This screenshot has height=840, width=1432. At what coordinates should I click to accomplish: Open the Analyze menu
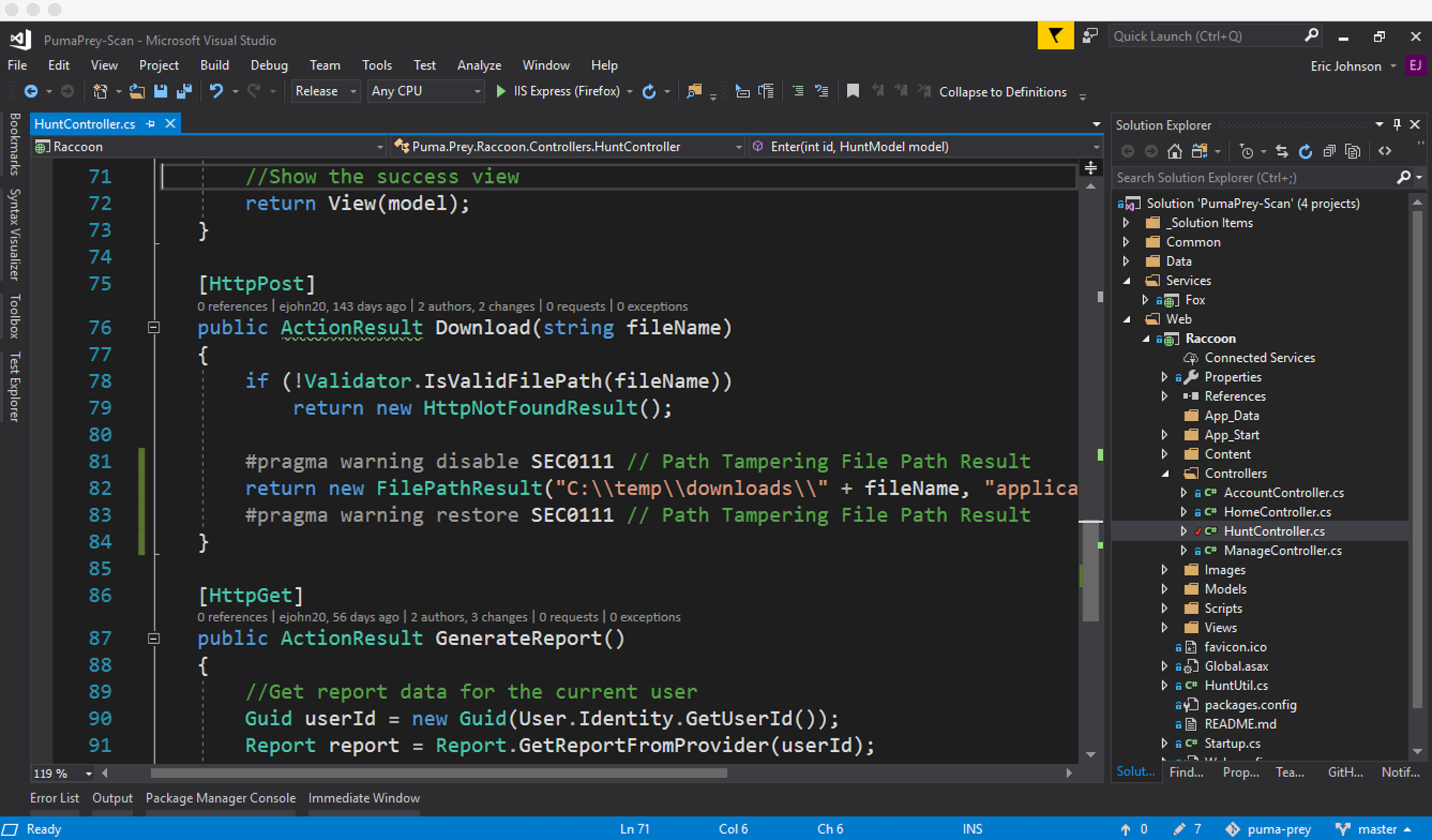coord(479,65)
